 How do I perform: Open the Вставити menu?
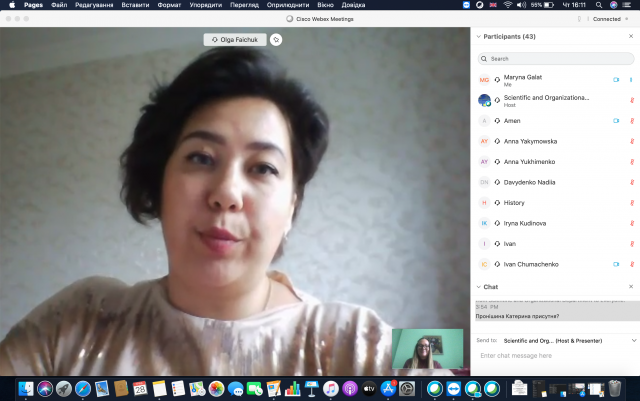(135, 5)
